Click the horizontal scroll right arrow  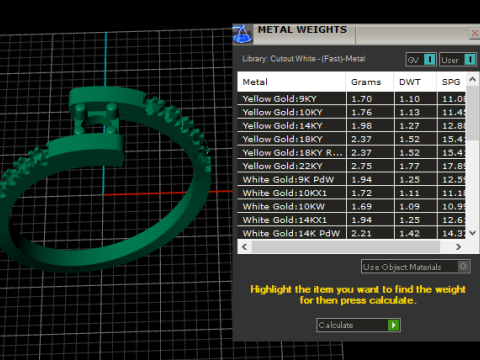click(459, 247)
